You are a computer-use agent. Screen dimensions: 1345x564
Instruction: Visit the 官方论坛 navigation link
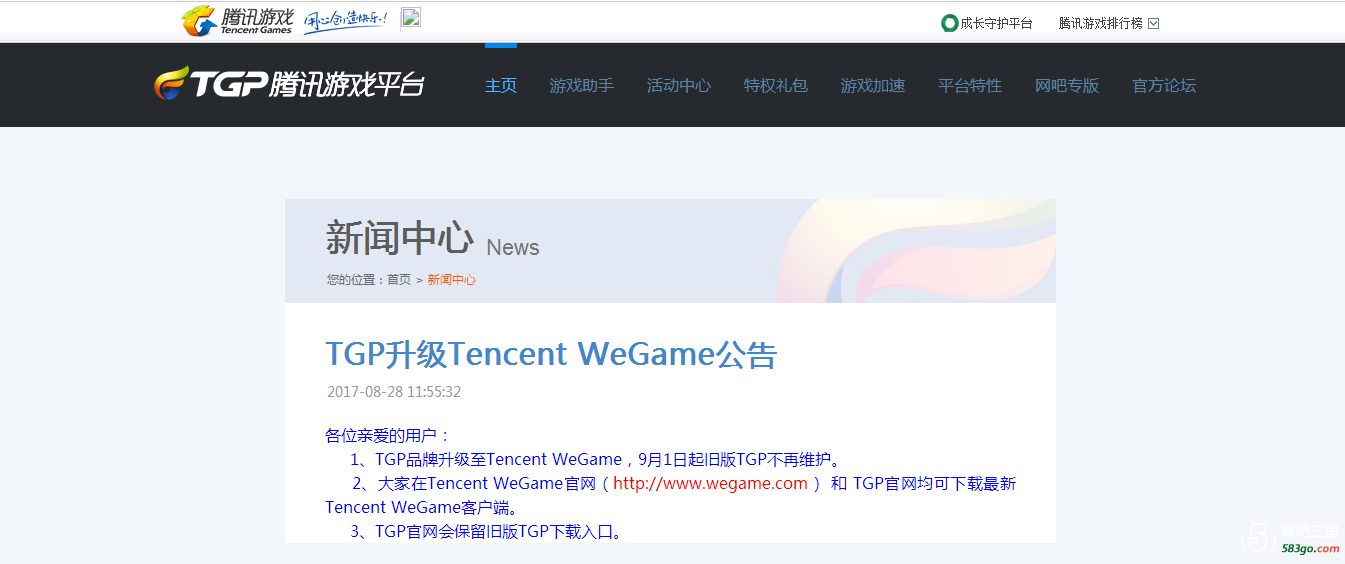1164,86
